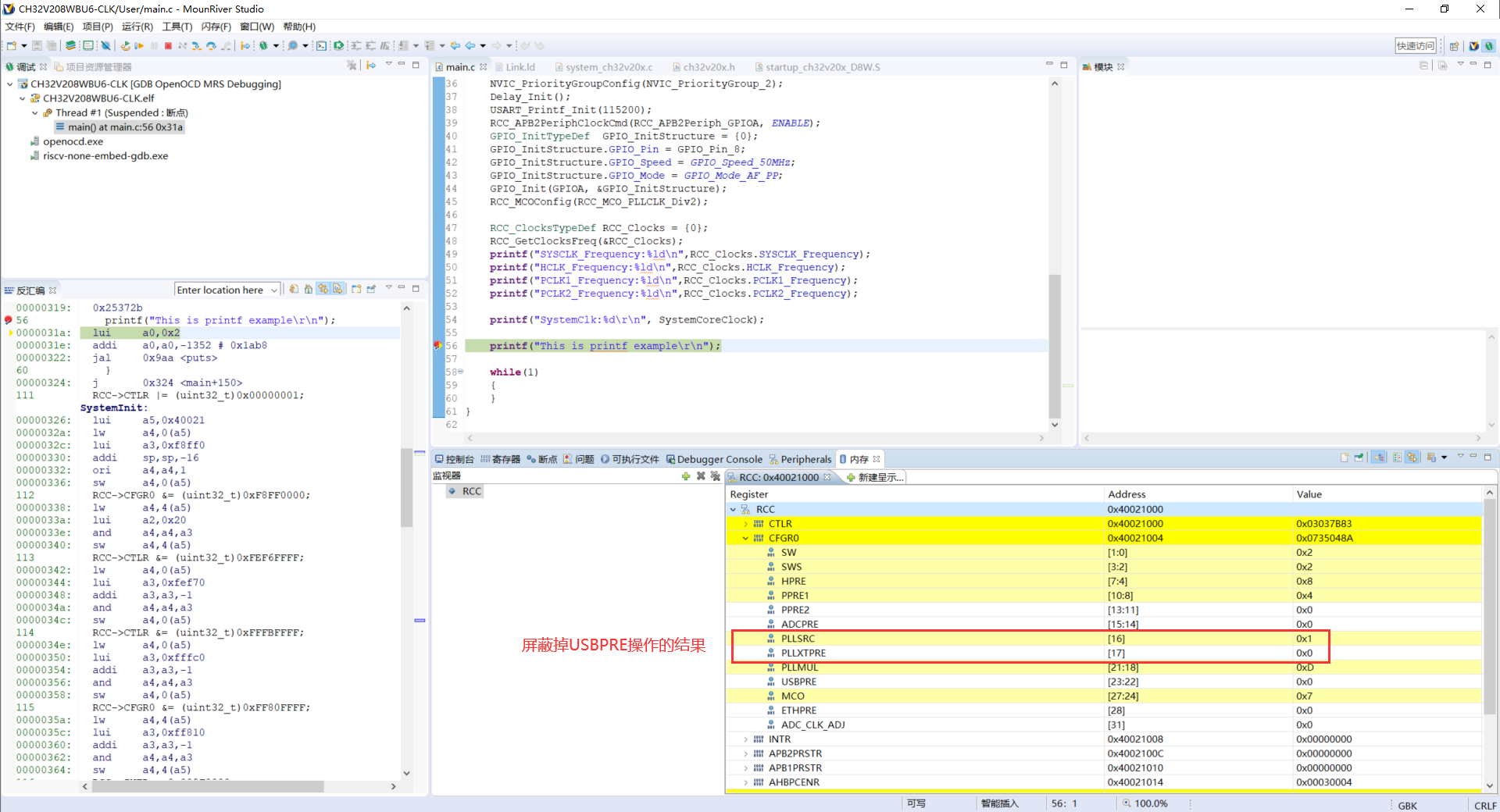Toggle Link with Active Debug Context in Disassembly
The height and width of the screenshot is (812, 1500).
[323, 289]
